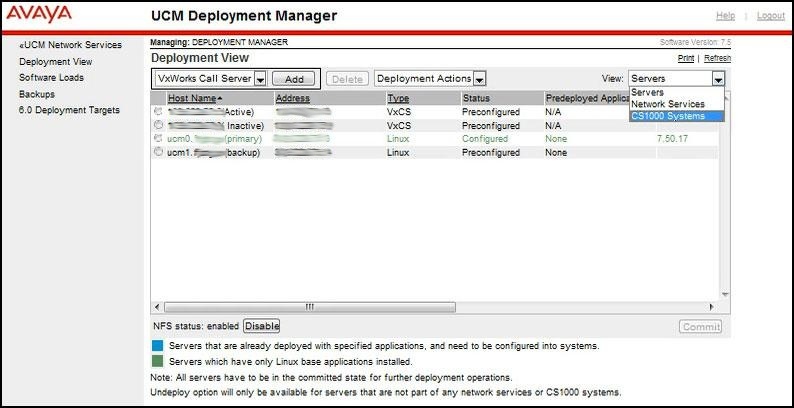Click version 7.50.17 in ucm0 row

pyautogui.click(x=672, y=139)
